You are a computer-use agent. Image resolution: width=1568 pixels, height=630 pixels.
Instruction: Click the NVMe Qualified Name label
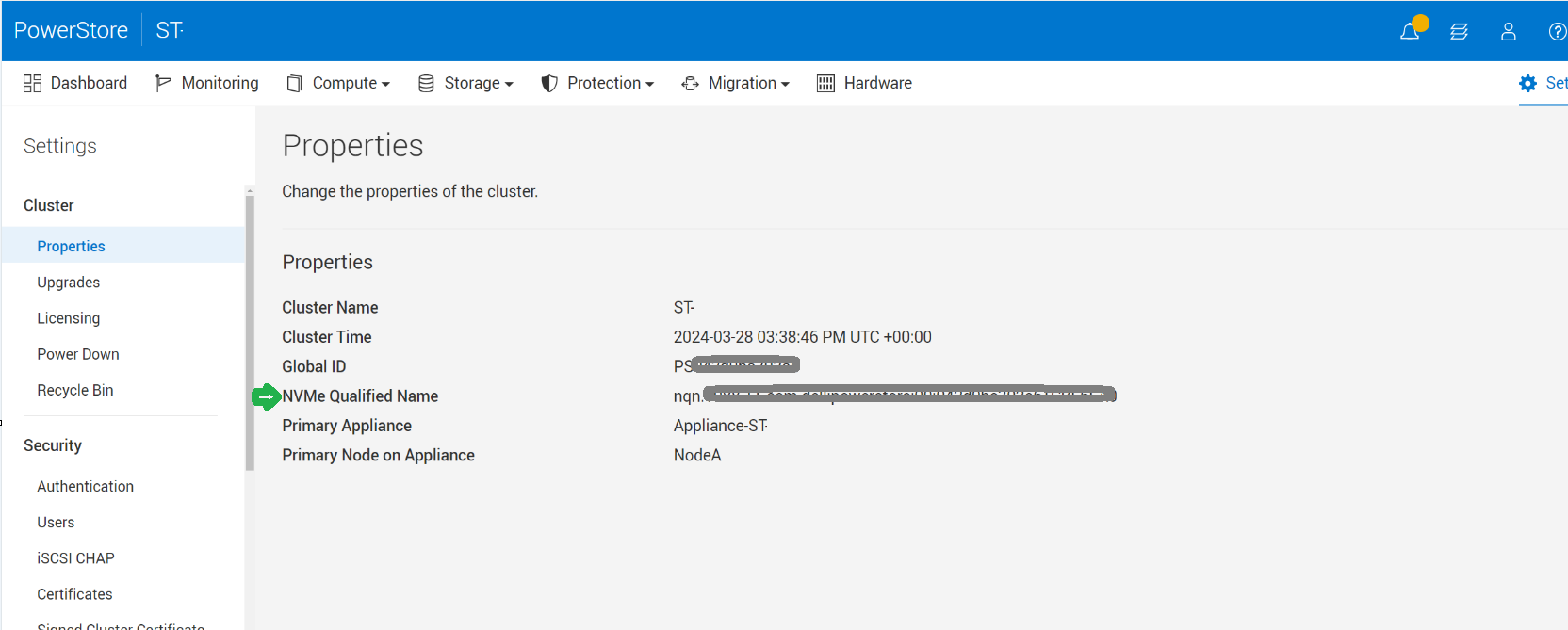360,396
